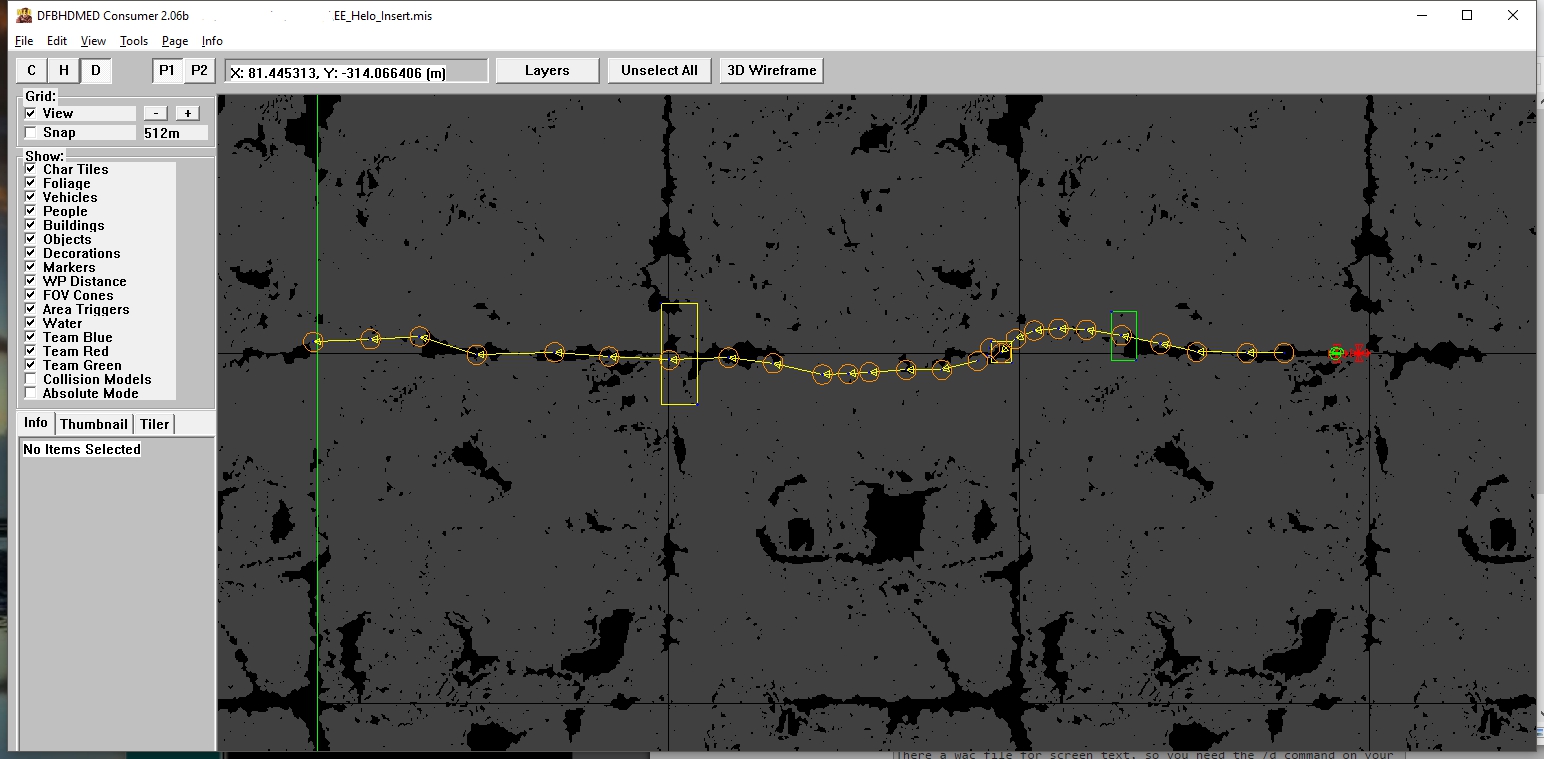Click the X/Y coordinates readout field
Image resolution: width=1544 pixels, height=759 pixels.
[x=357, y=72]
